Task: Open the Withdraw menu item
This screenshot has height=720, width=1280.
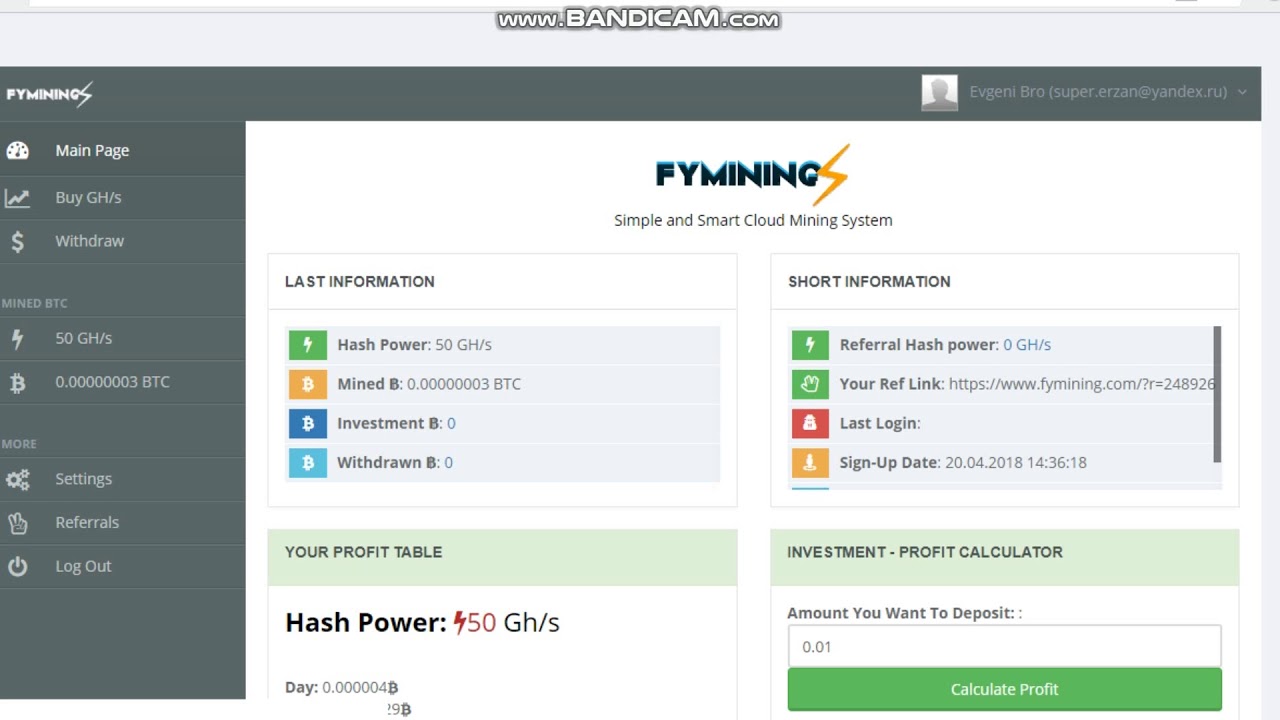Action: click(x=122, y=241)
